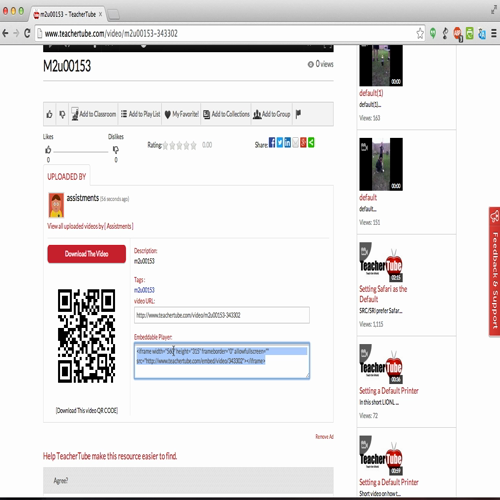Open Setting Safari as the Default thumbnail
The image size is (500, 500).
click(x=381, y=262)
